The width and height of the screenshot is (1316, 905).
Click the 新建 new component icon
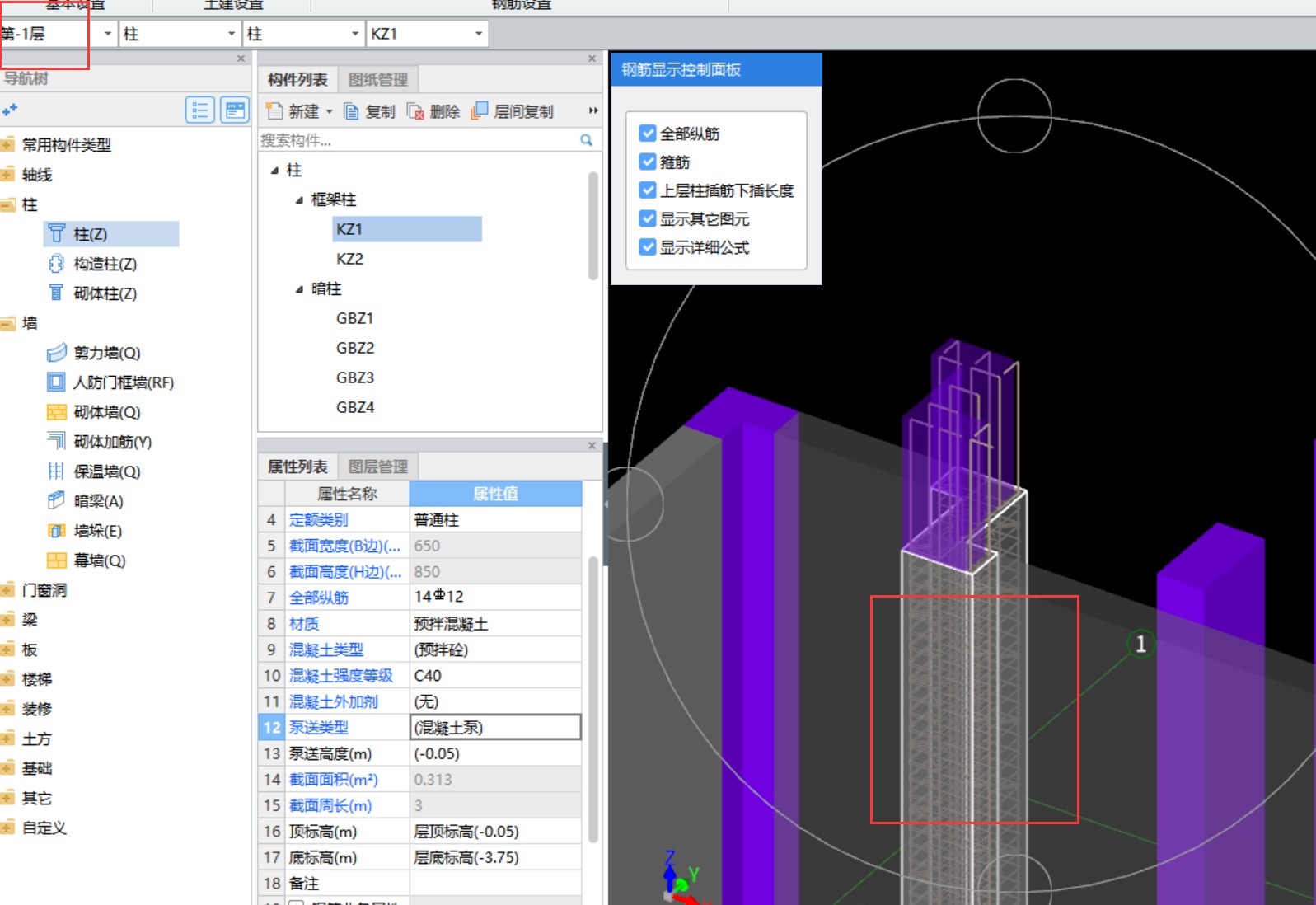tap(274, 110)
